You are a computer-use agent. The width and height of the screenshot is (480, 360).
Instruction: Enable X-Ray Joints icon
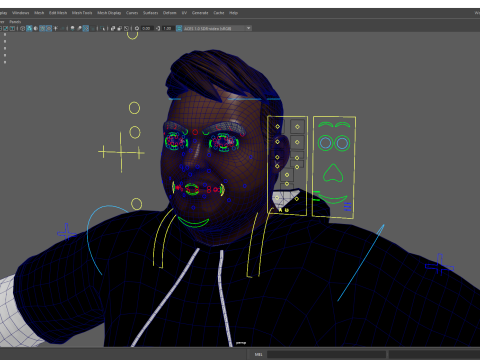coord(126,28)
